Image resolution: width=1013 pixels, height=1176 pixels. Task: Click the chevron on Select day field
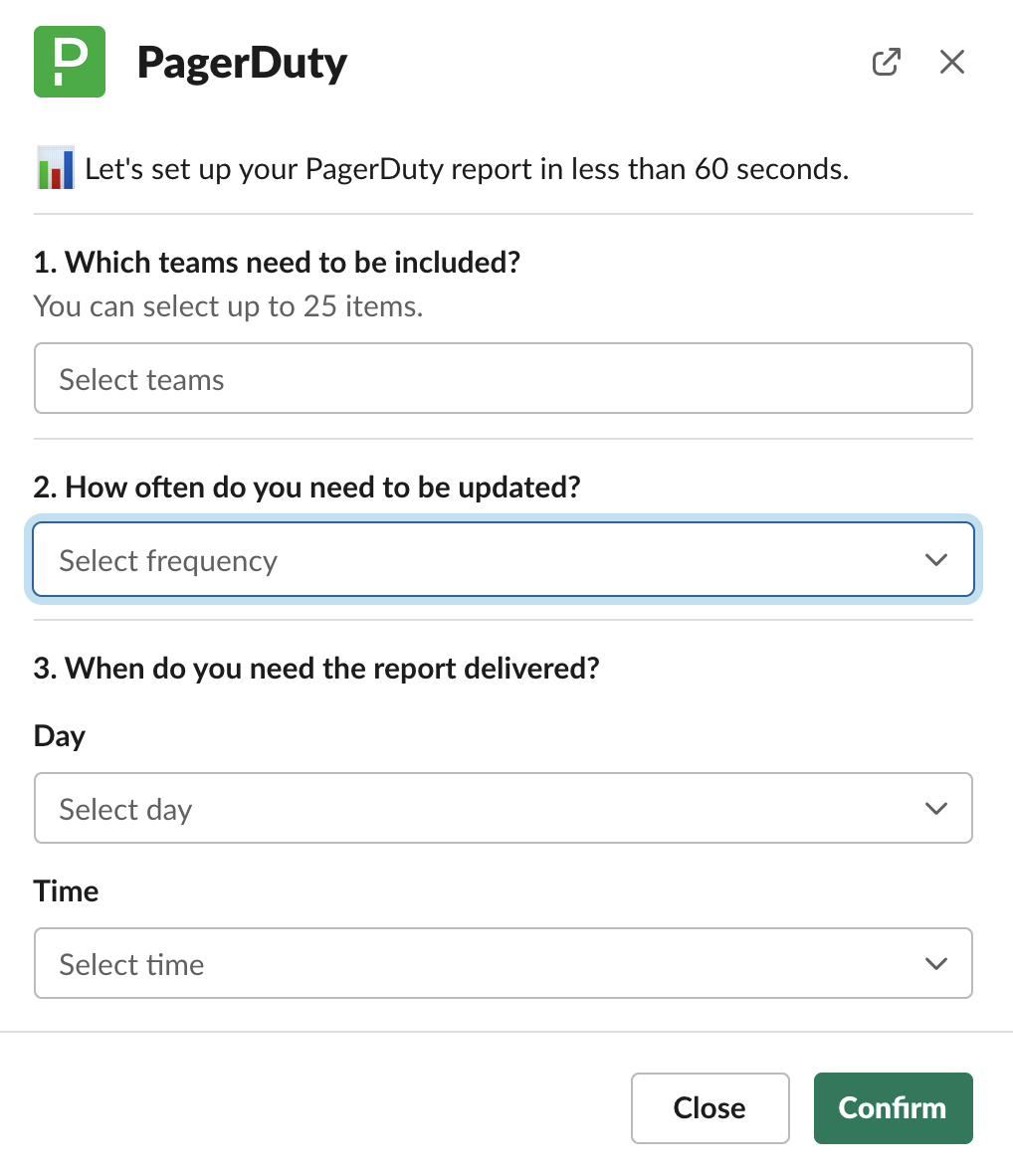[935, 808]
